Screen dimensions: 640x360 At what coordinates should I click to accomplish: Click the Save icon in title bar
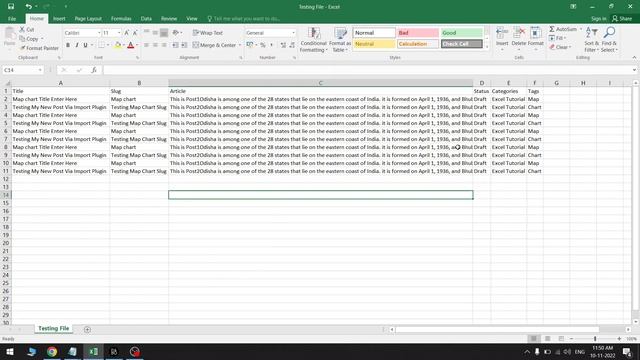[11, 7]
